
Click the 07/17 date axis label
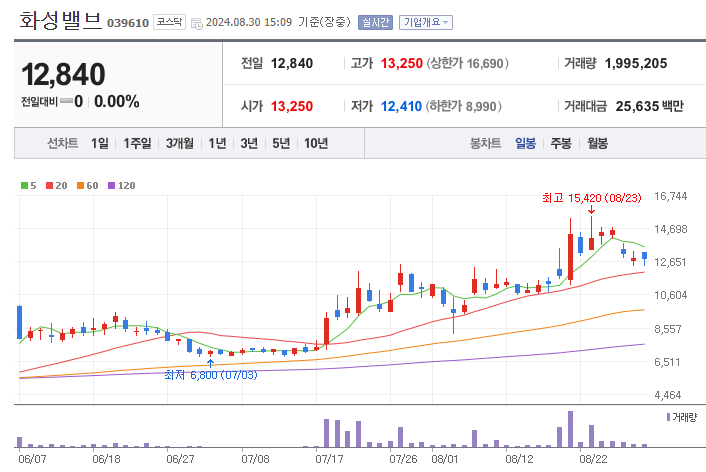329,459
